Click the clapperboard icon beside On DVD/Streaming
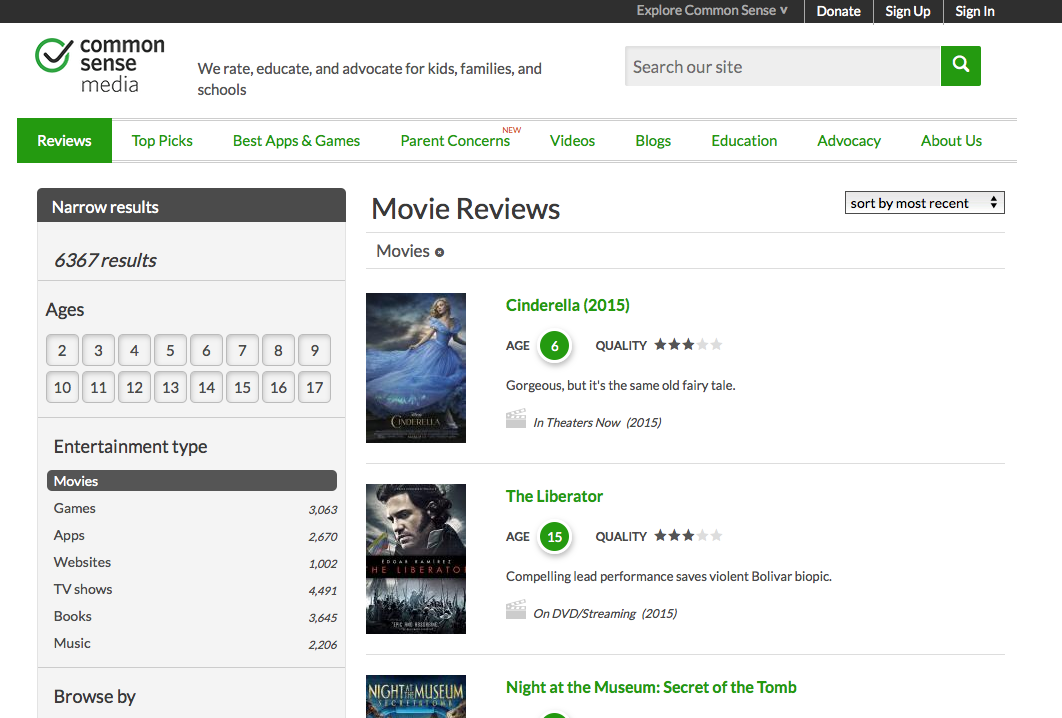Screen dimensions: 1062x718 click(x=515, y=610)
